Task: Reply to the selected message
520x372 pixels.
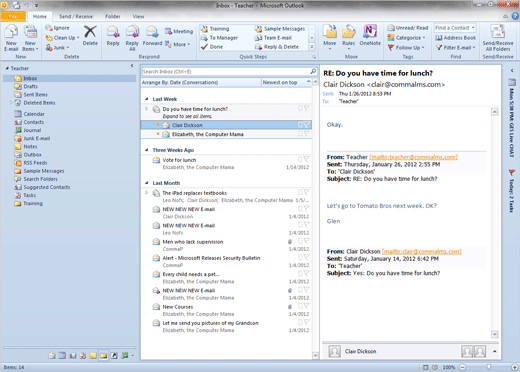Action: (x=113, y=36)
